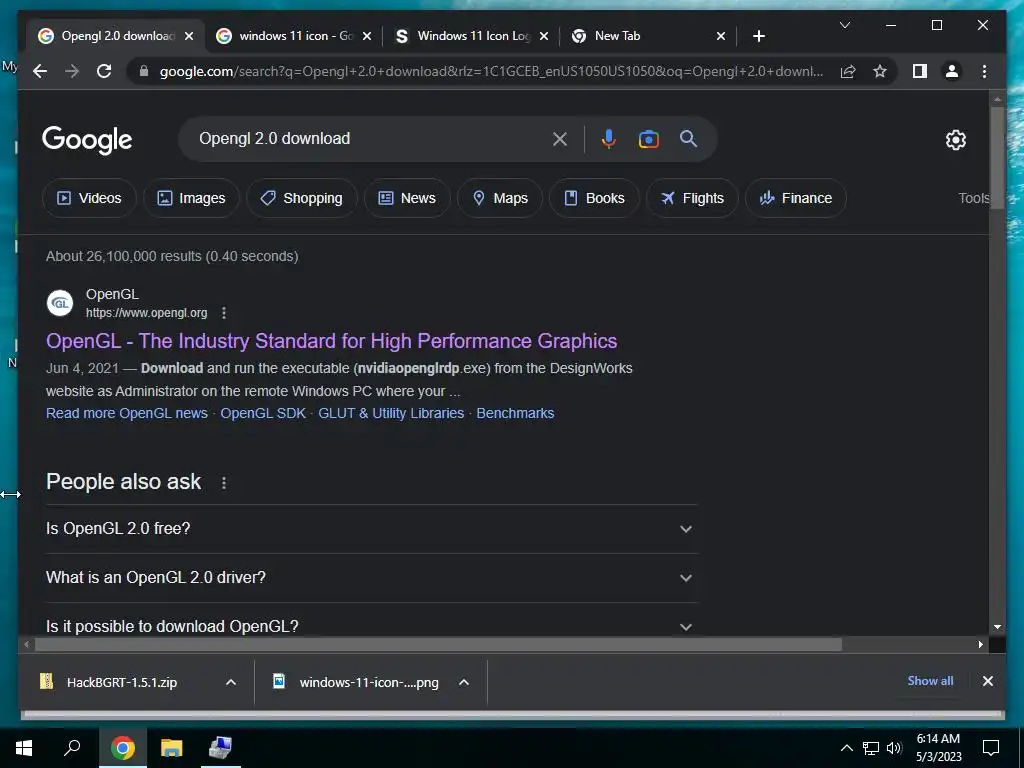Share this page via the share icon
The width and height of the screenshot is (1024, 768).
tap(848, 71)
